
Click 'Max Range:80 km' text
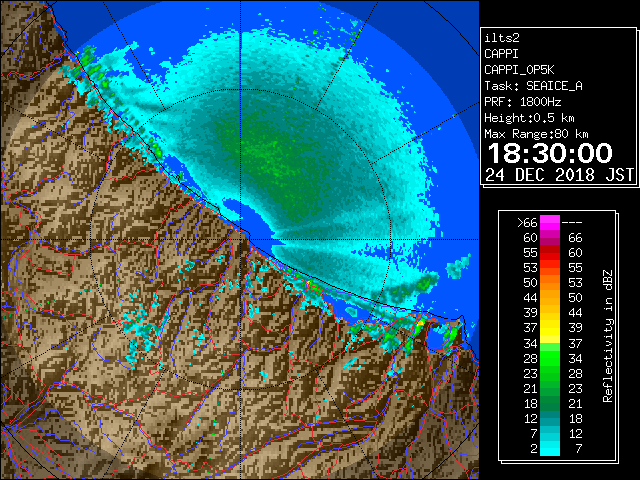[x=536, y=134]
